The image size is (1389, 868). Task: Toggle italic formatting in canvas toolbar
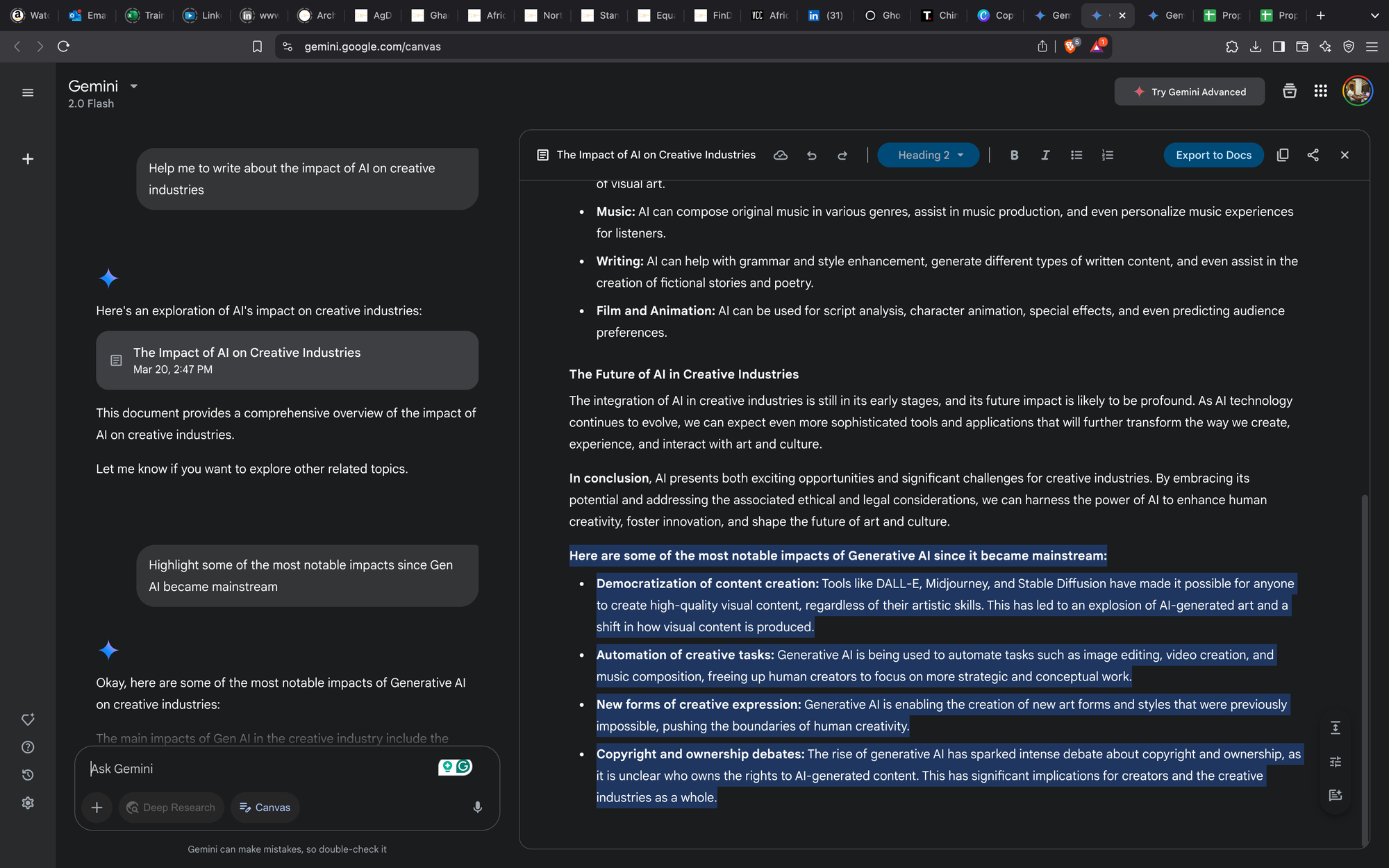point(1045,155)
